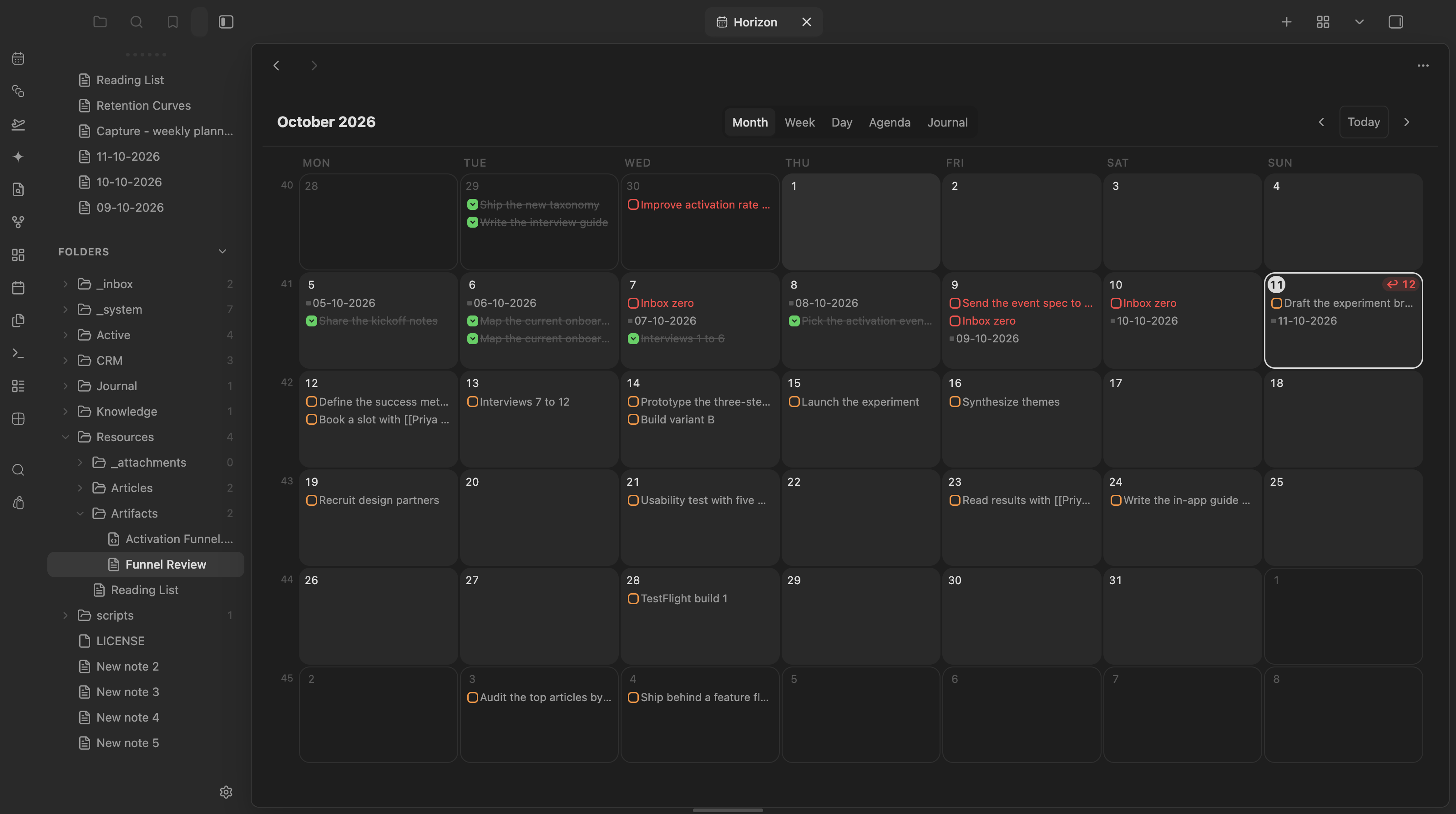Open the tab list dropdown chevron

(x=1360, y=22)
